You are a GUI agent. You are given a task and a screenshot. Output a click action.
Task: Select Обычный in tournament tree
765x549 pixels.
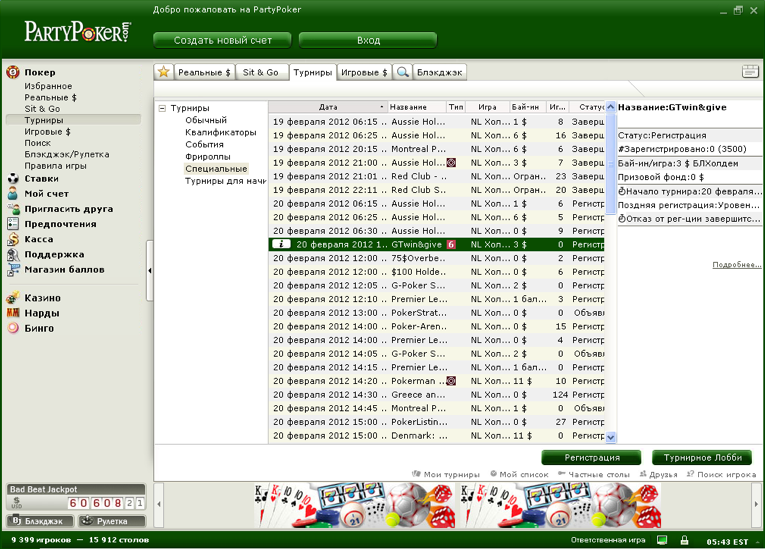click(206, 120)
